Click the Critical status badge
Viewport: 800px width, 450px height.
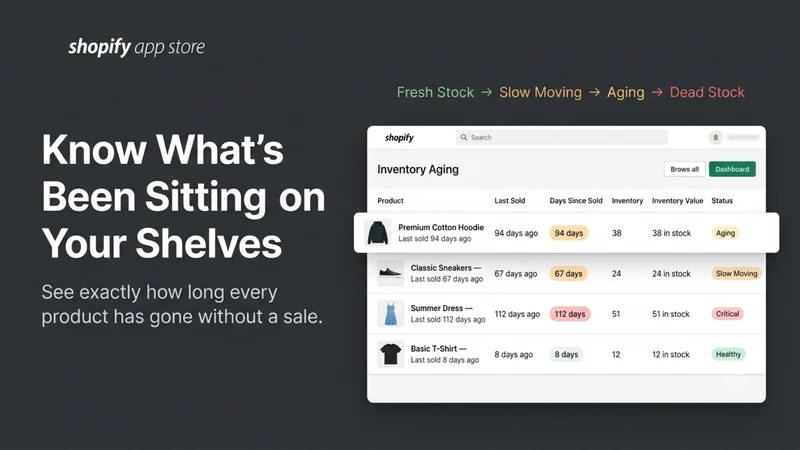(x=727, y=314)
